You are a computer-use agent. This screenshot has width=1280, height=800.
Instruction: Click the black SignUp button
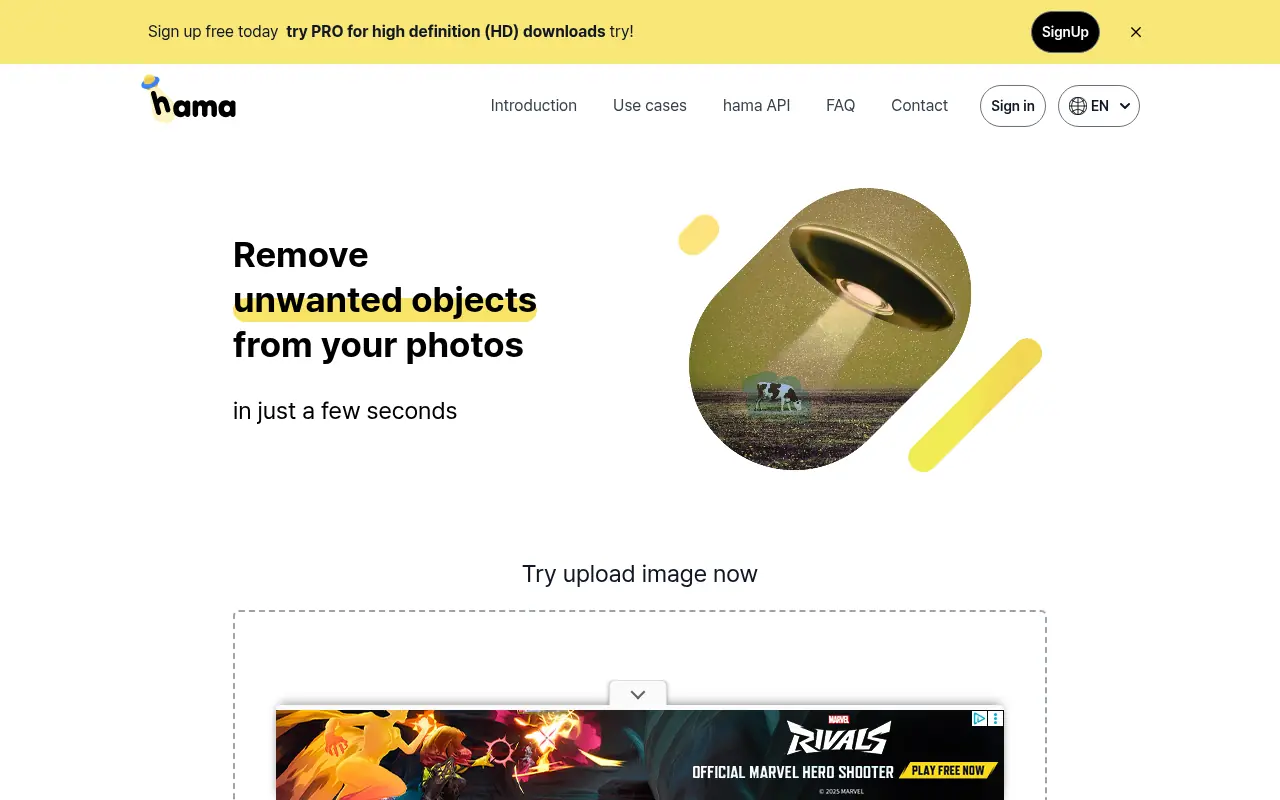(x=1065, y=32)
